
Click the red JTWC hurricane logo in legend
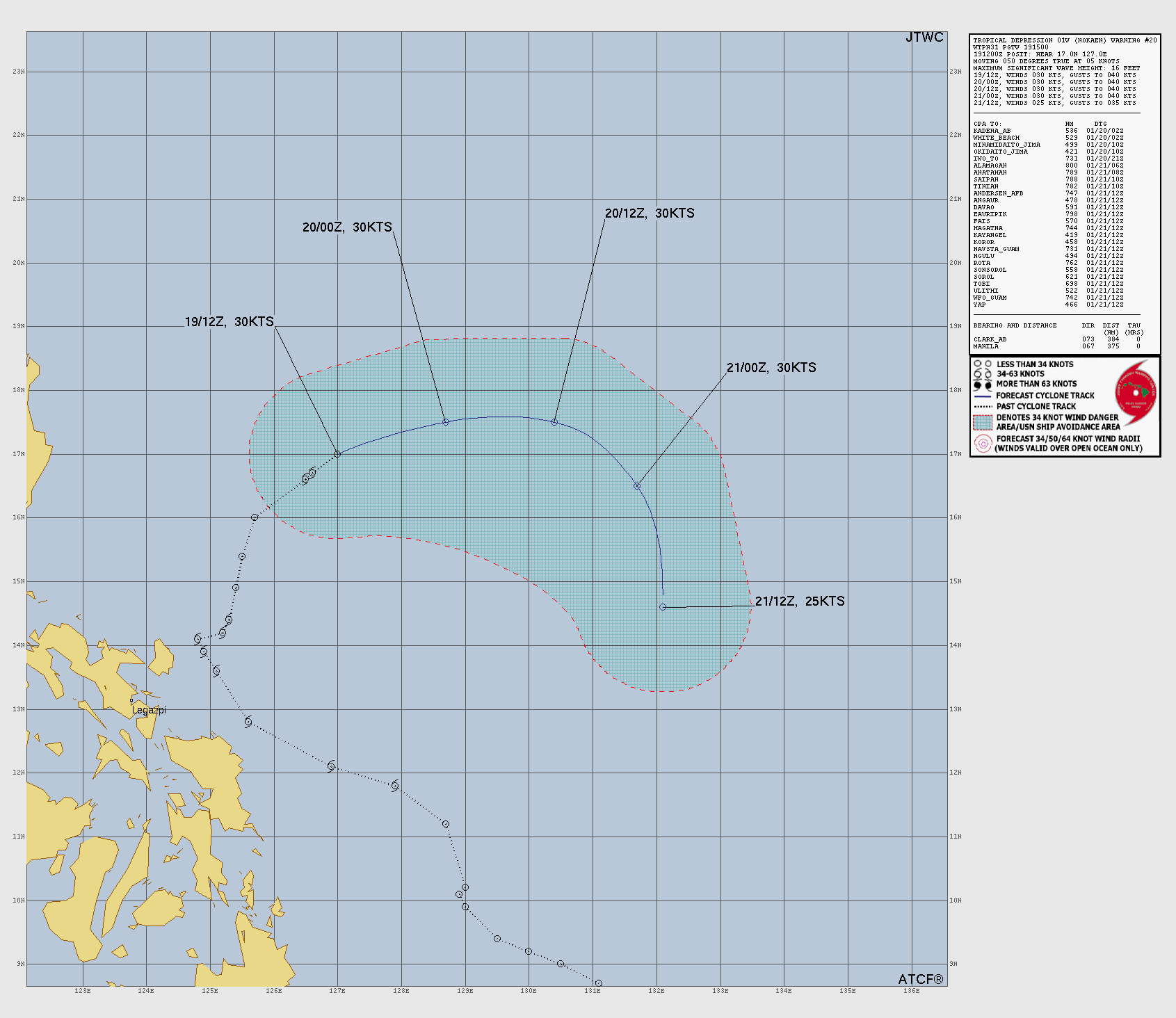click(1136, 393)
